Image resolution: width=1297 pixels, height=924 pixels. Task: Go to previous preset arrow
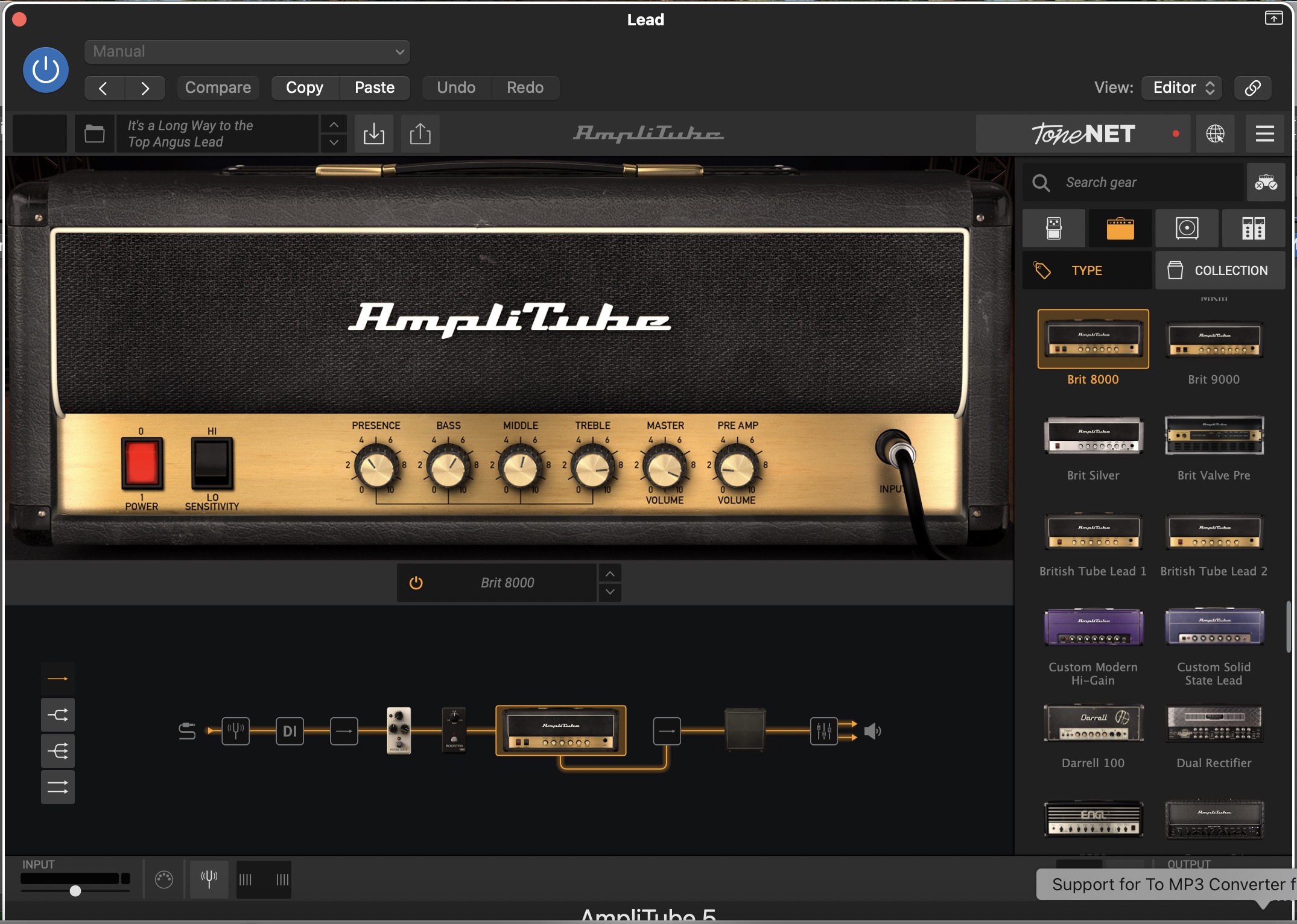click(x=104, y=88)
